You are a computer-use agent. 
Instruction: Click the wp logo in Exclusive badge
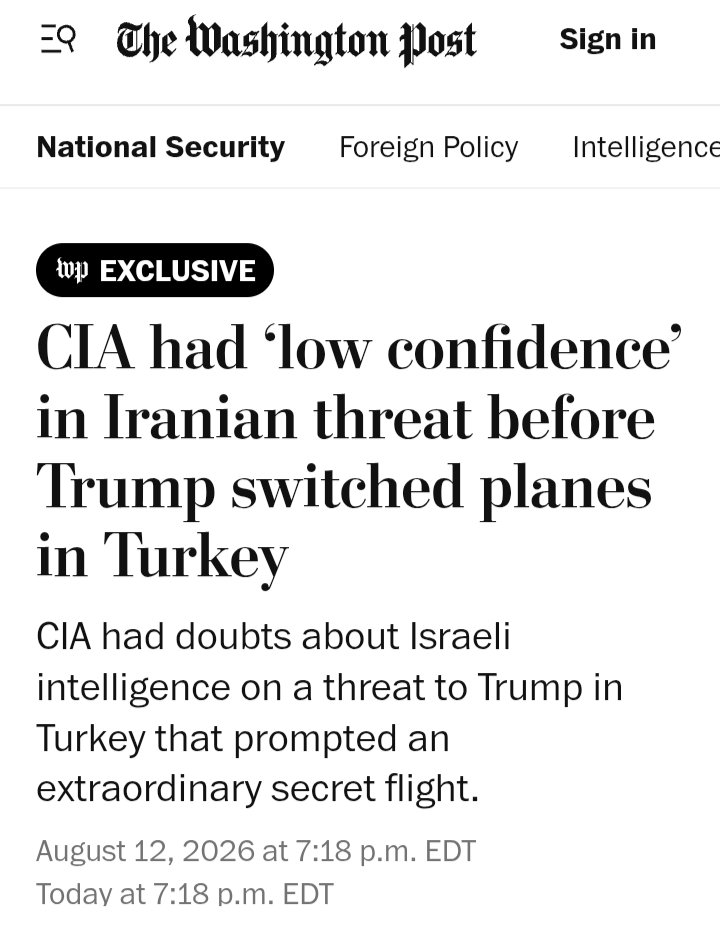(x=72, y=270)
